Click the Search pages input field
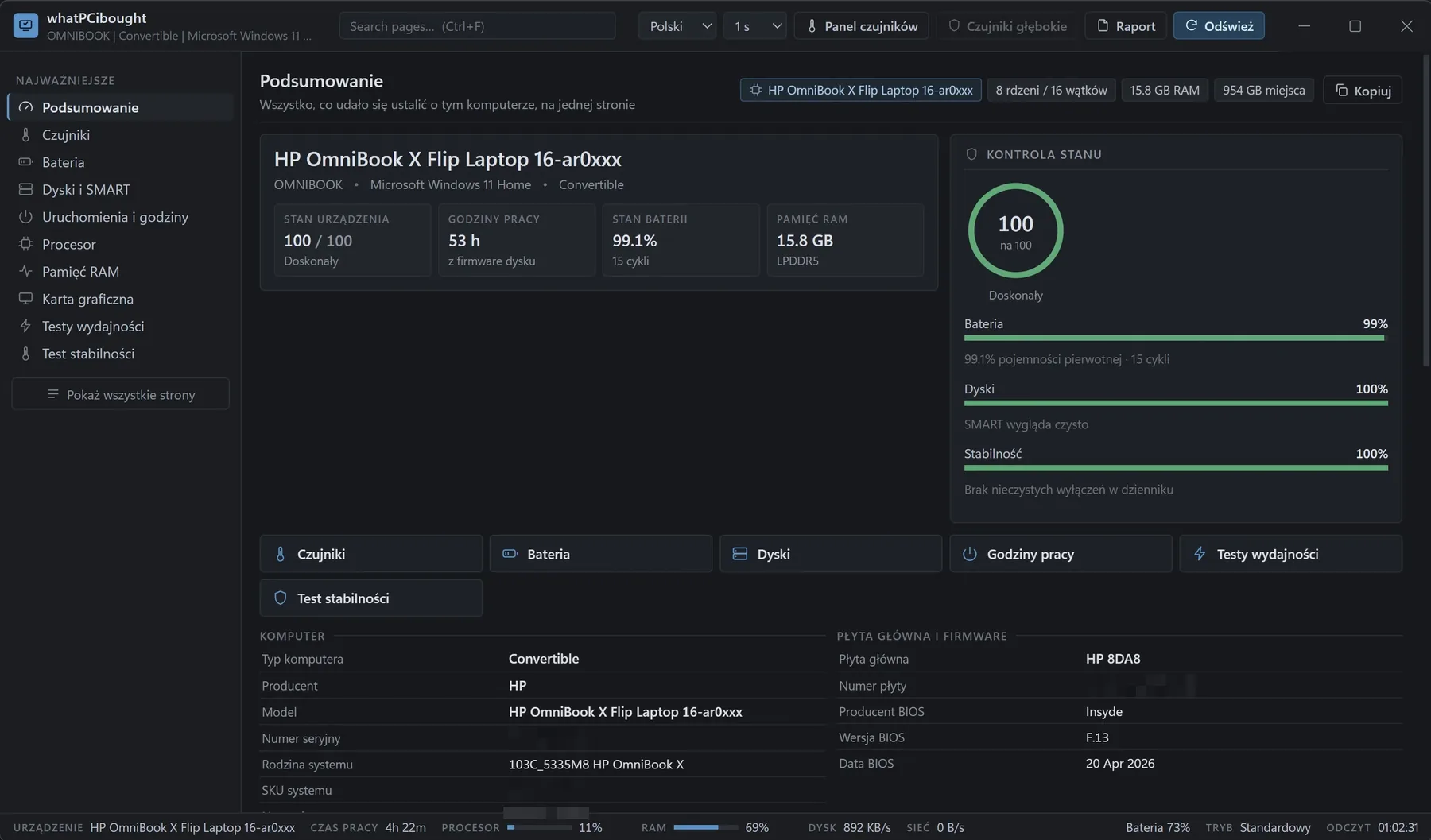Viewport: 1431px width, 840px height. coord(477,26)
